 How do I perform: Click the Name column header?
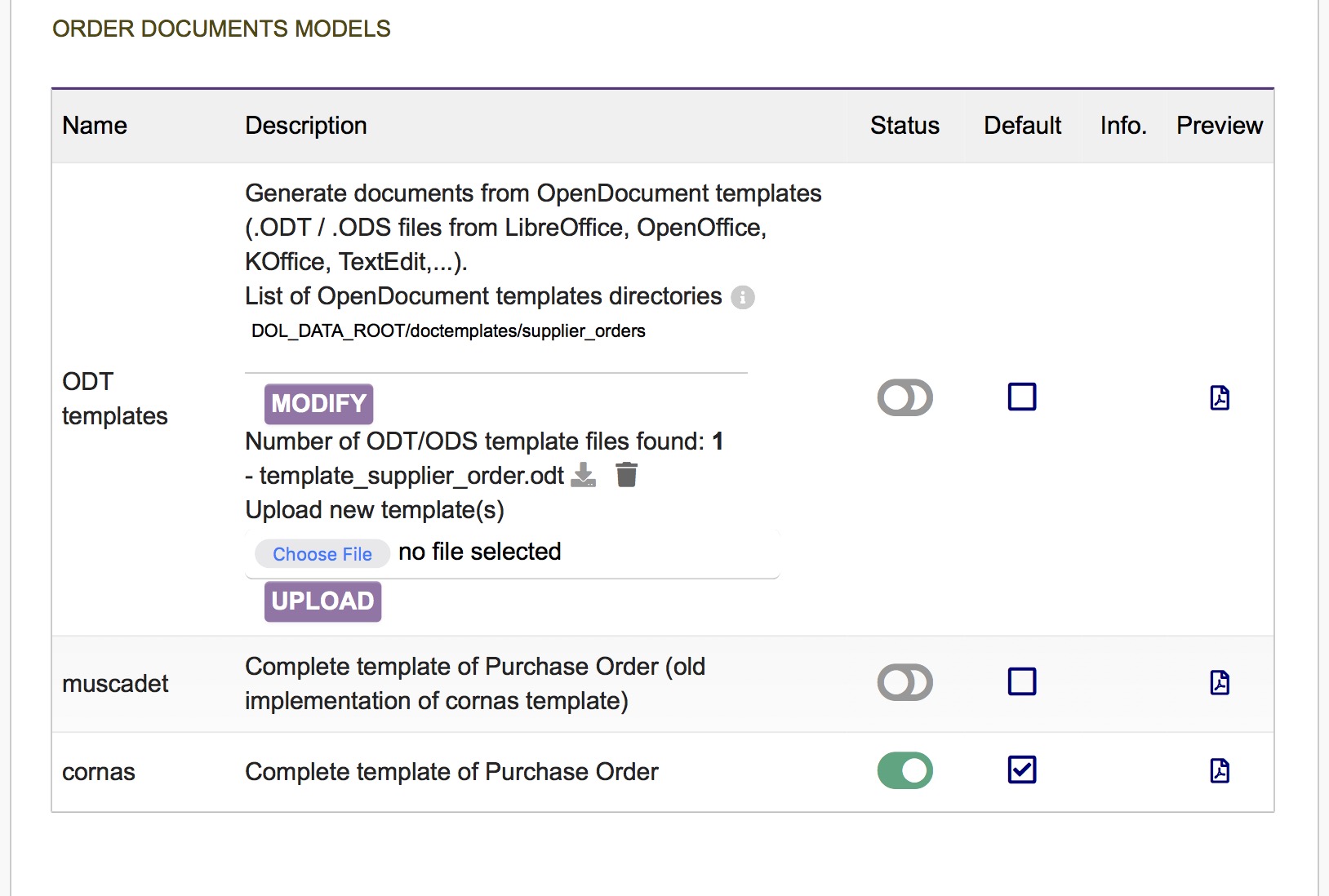95,126
